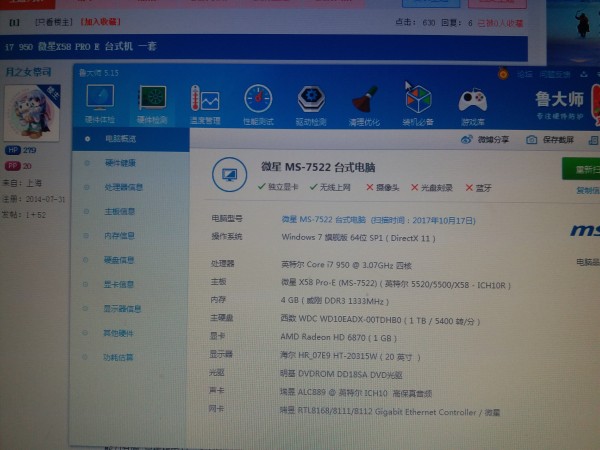Launch 性能测试 performance test gauge icon
Image resolution: width=600 pixels, height=450 pixels.
pyautogui.click(x=258, y=105)
